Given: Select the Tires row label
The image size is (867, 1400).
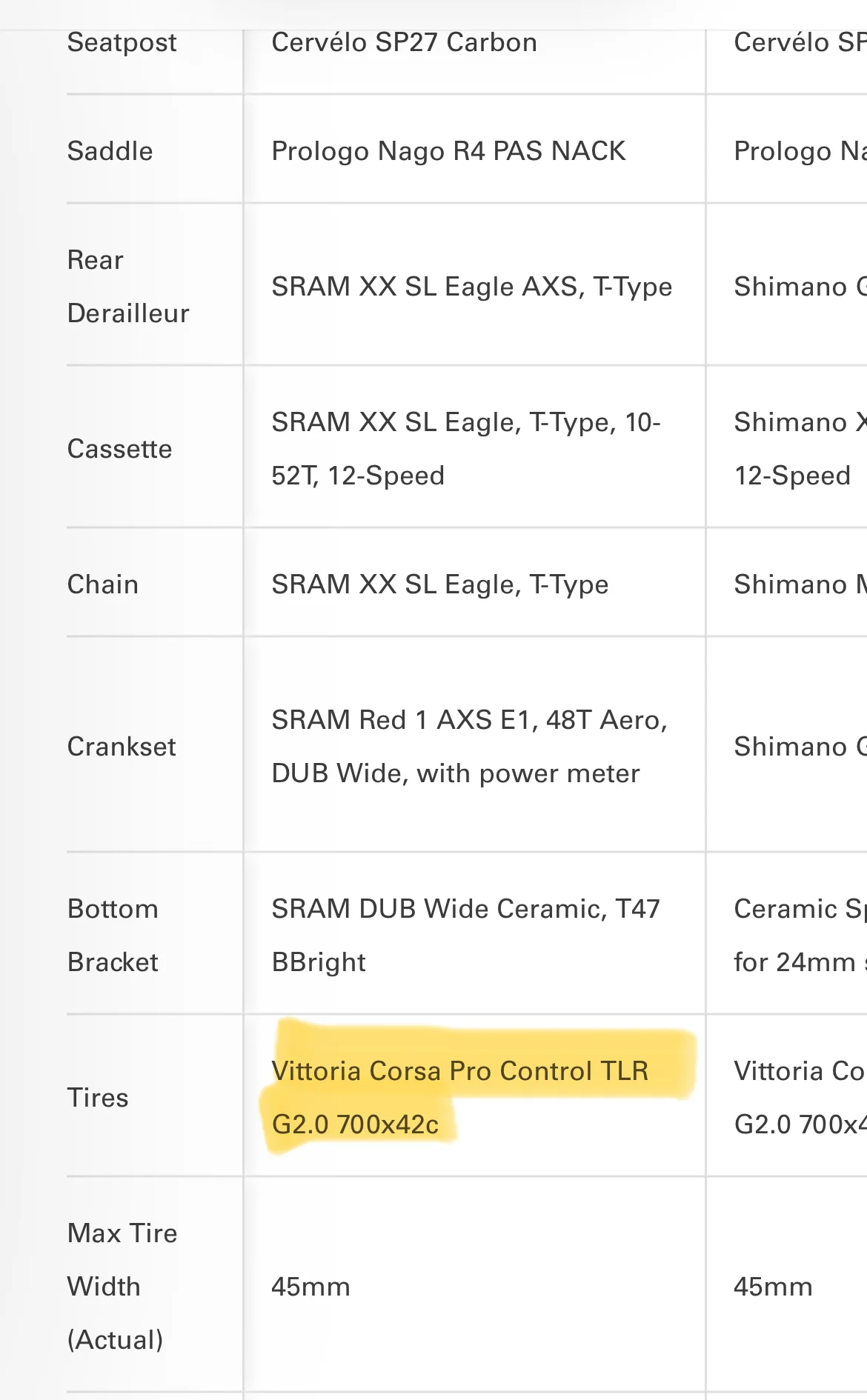Looking at the screenshot, I should point(98,1098).
